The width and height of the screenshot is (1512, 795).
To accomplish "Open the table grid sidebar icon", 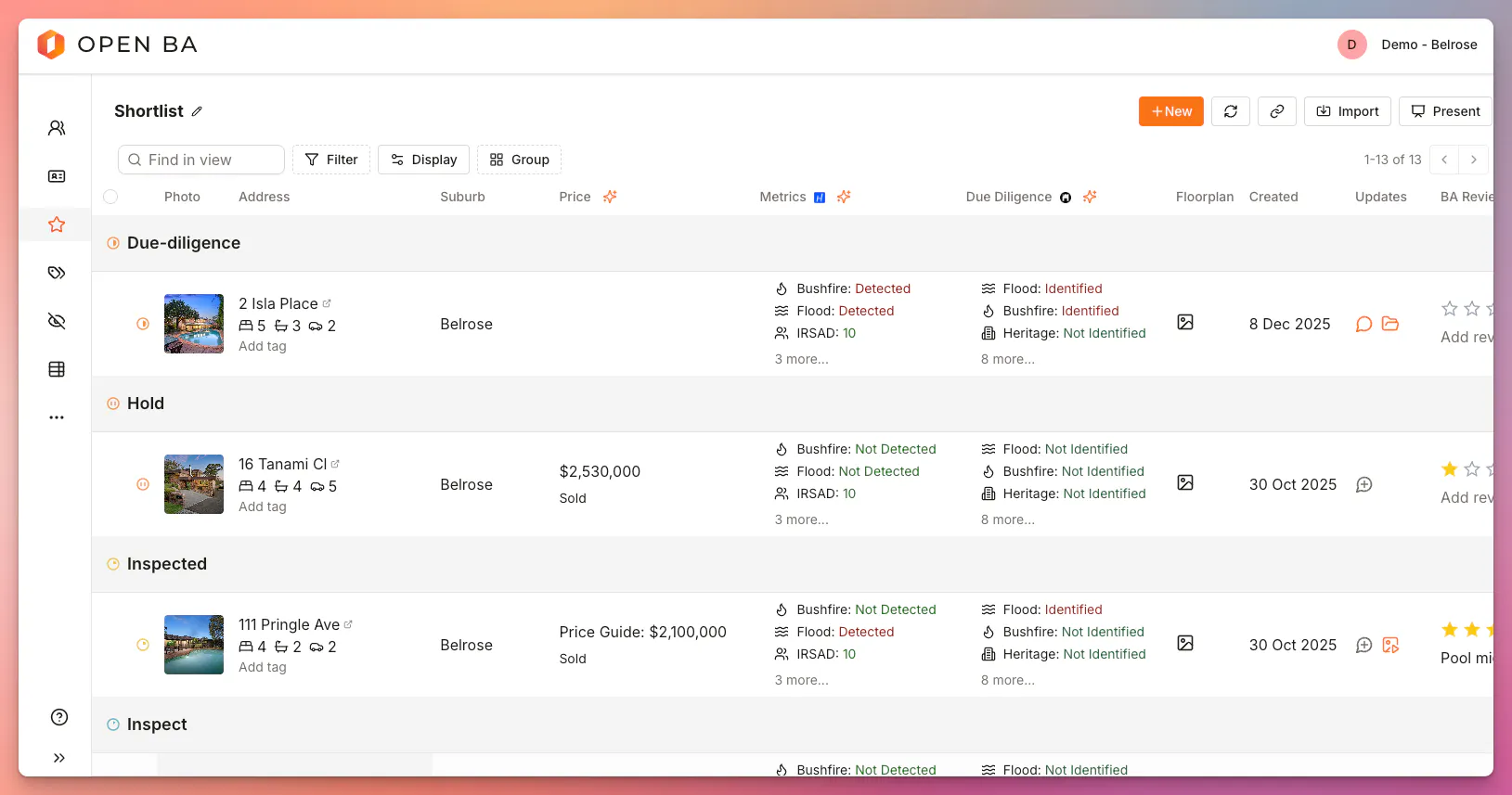I will coord(57,369).
